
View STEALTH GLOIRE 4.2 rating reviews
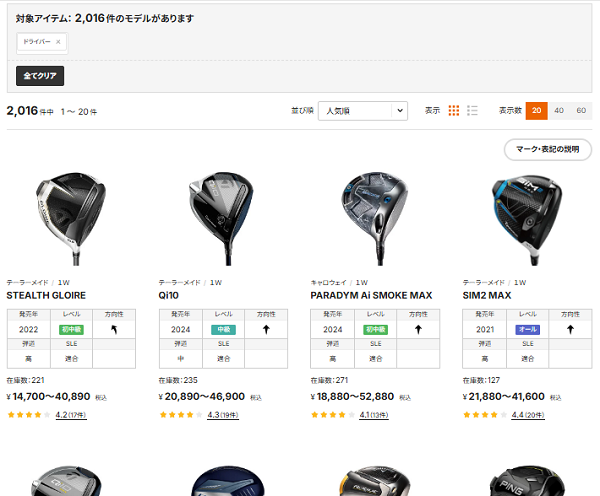coord(71,415)
